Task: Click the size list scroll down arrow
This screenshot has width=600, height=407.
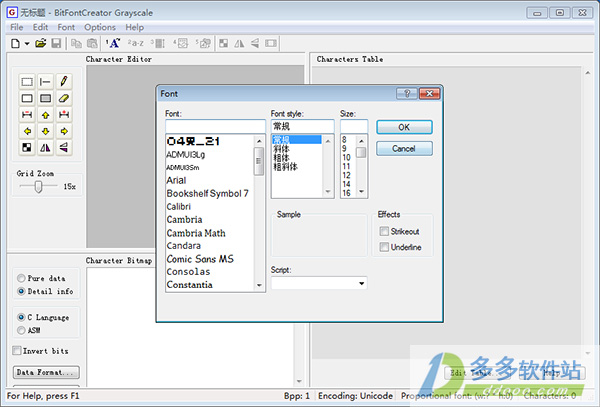Action: click(x=361, y=191)
